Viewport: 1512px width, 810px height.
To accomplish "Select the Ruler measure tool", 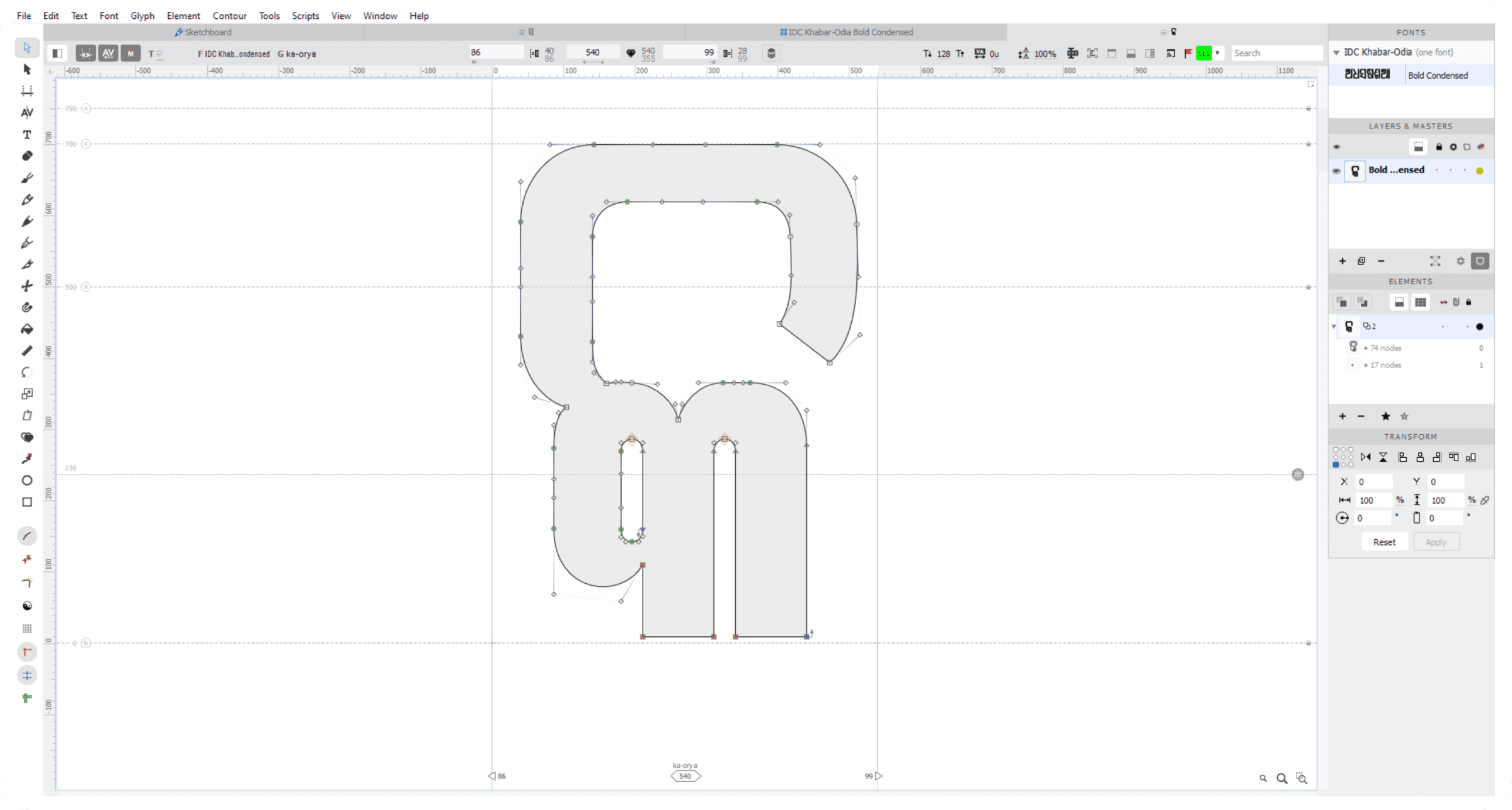I will pos(26,351).
